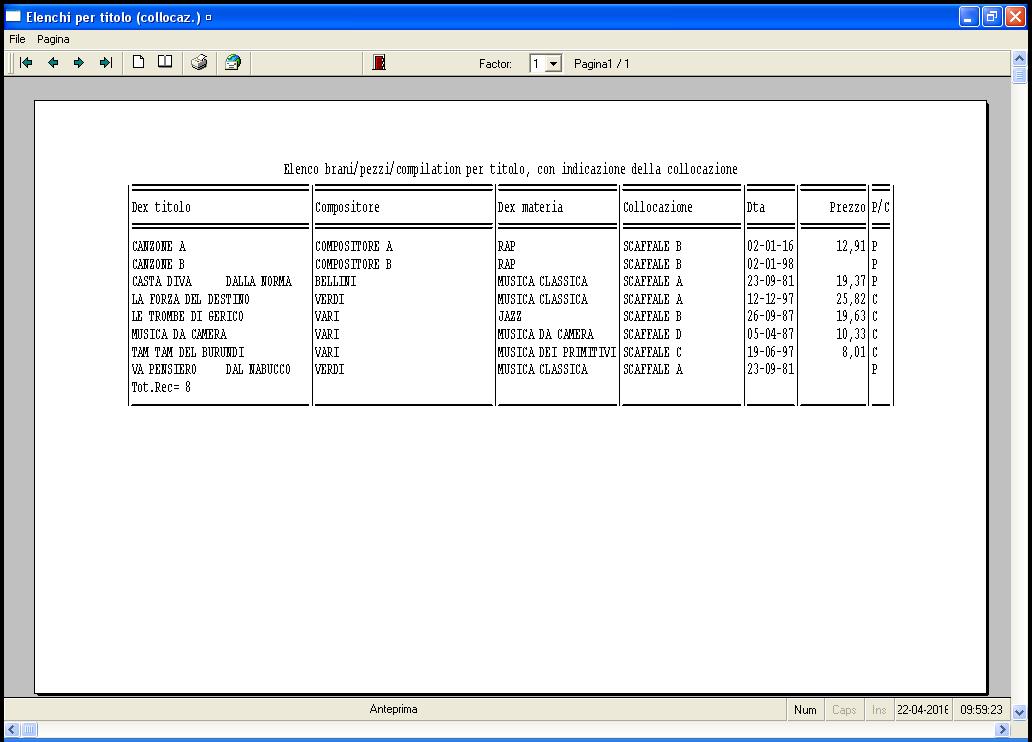Select the title 'TAM TAM DEL BURUNDI'
1032x742 pixels.
point(188,352)
